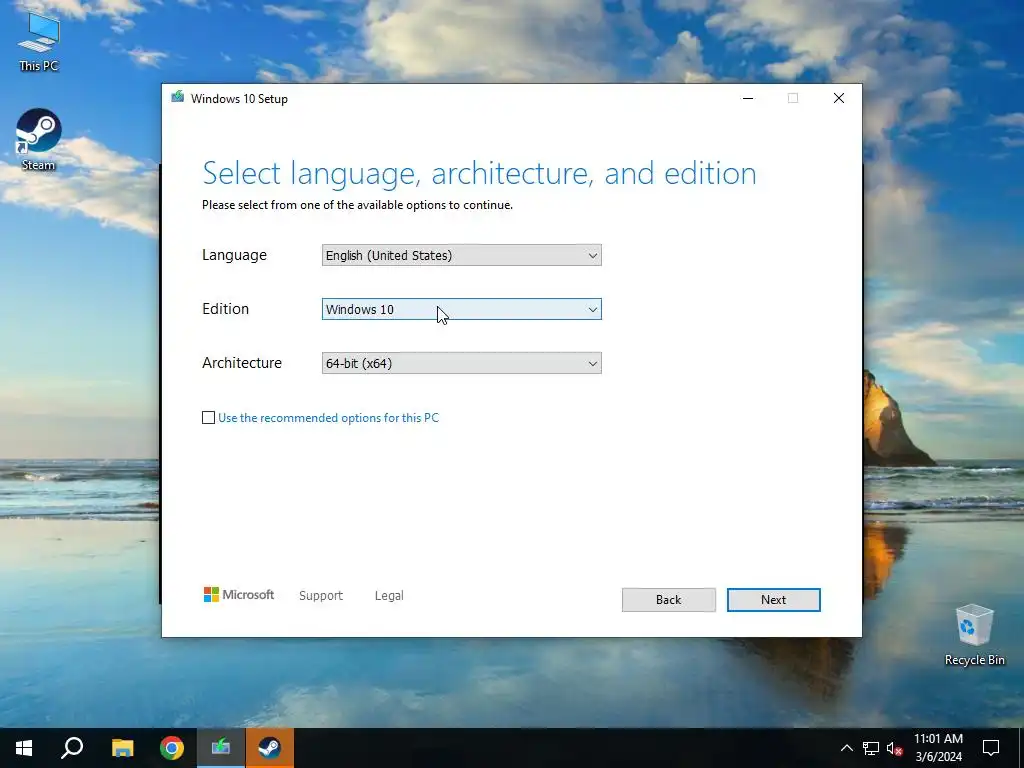This screenshot has height=768, width=1024.
Task: Open Google Chrome from the taskbar
Action: point(172,748)
